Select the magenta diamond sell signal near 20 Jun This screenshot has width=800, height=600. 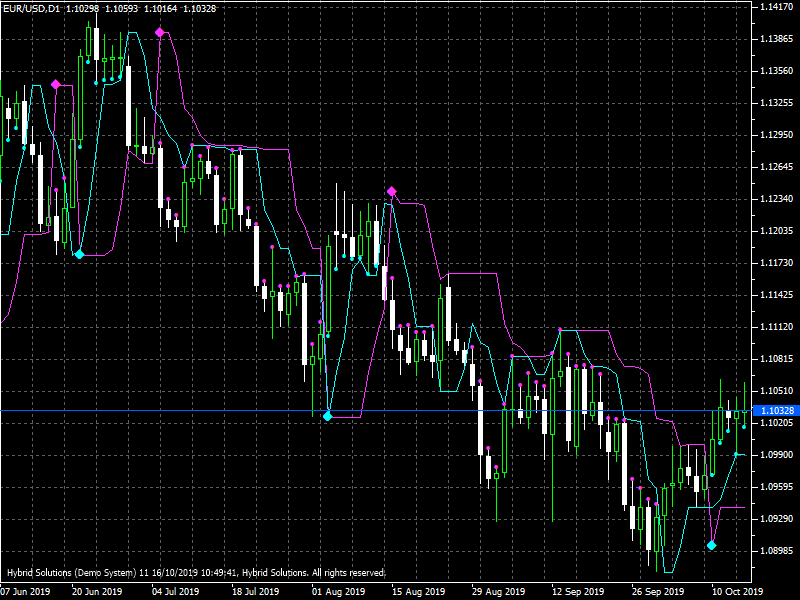56,85
